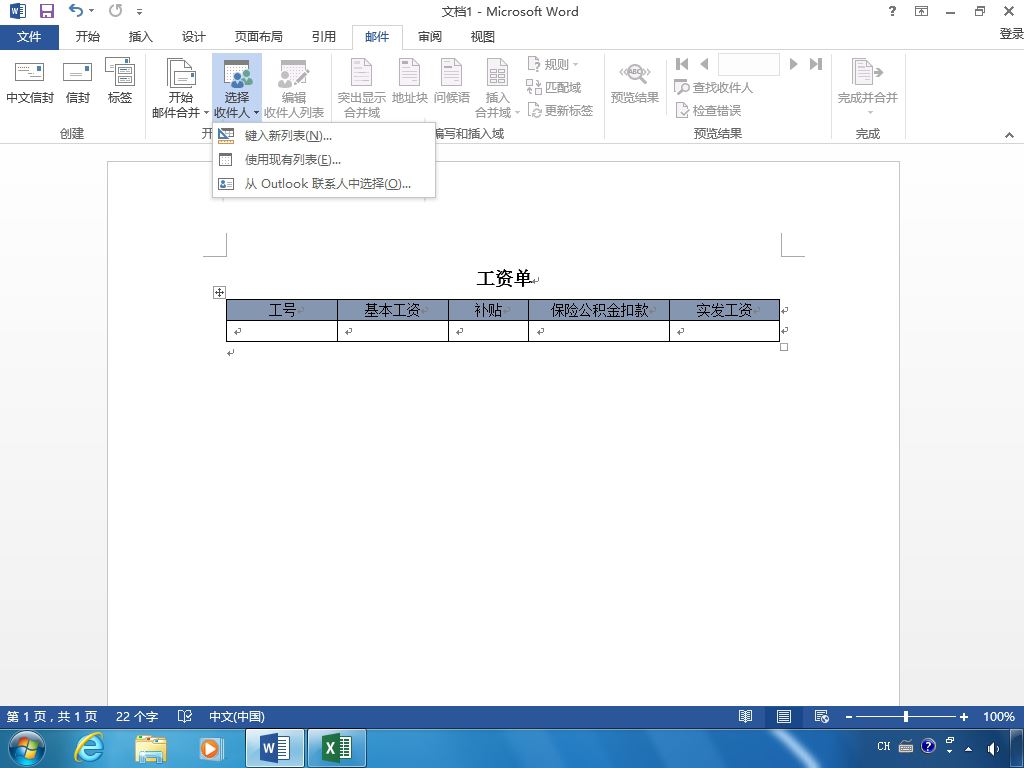The height and width of the screenshot is (768, 1024).
Task: Switch to the 审阅 tab
Action: pos(430,37)
